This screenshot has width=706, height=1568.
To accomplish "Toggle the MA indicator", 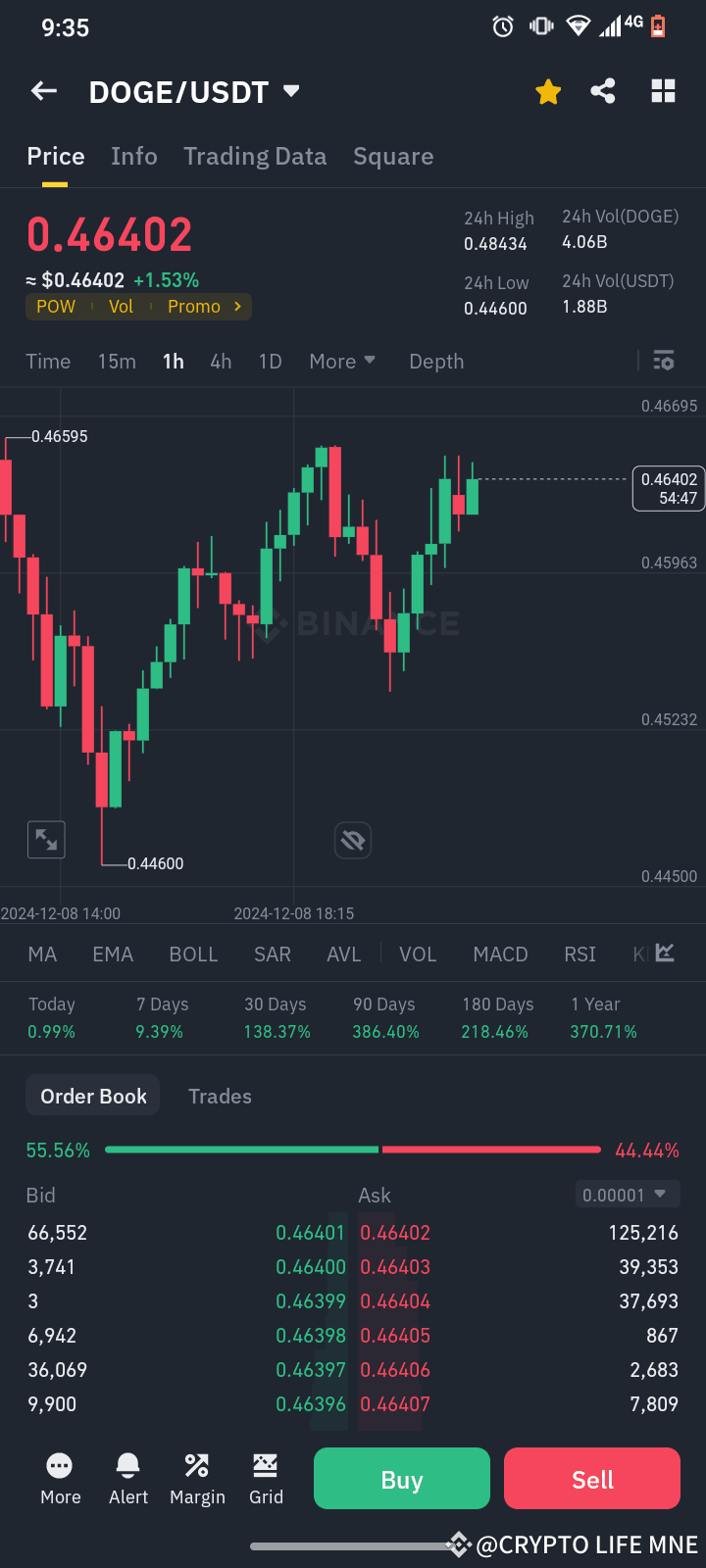I will tap(41, 954).
